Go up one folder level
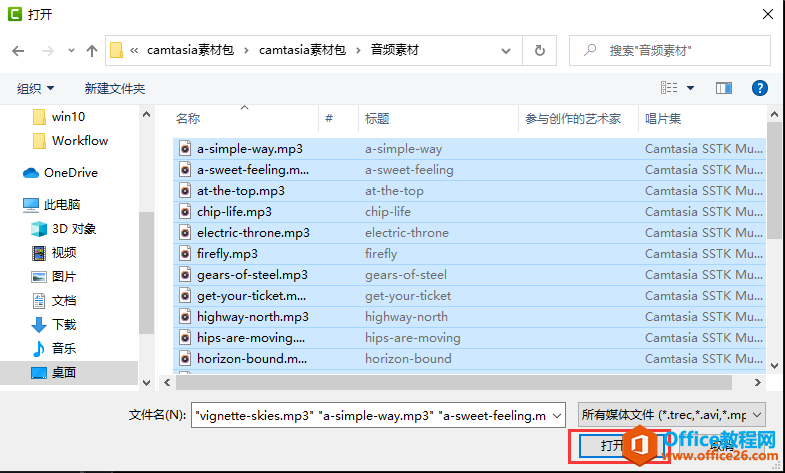The image size is (785, 473). 92,51
